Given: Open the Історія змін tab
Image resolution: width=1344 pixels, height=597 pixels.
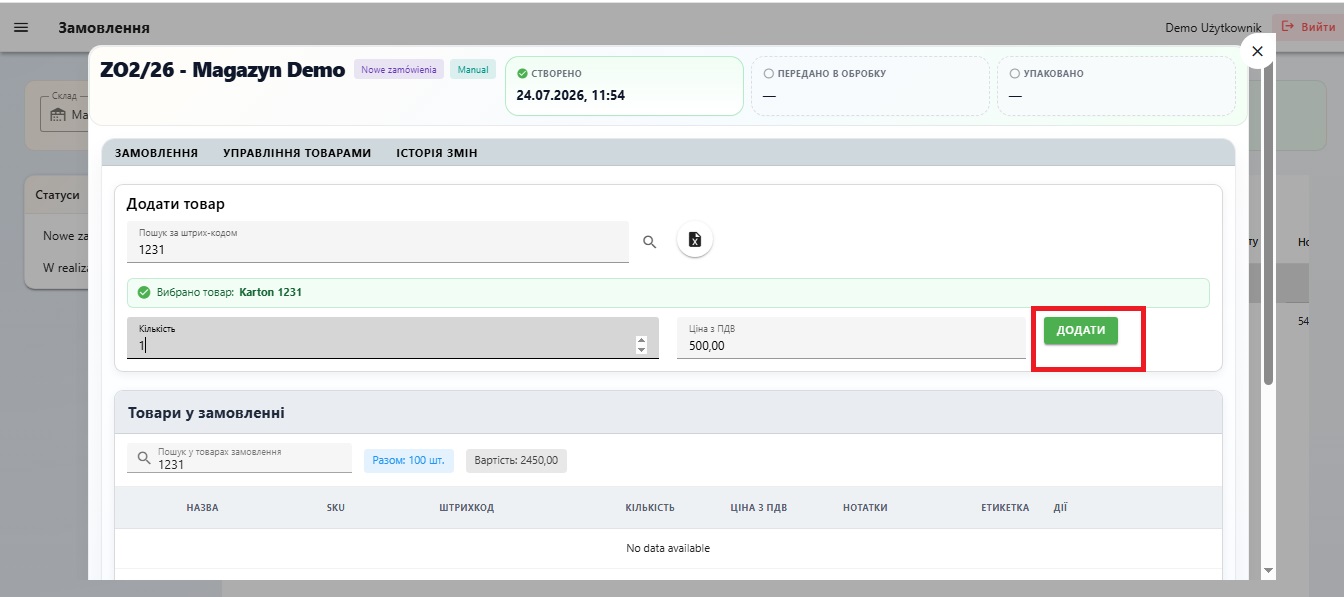Looking at the screenshot, I should 437,153.
